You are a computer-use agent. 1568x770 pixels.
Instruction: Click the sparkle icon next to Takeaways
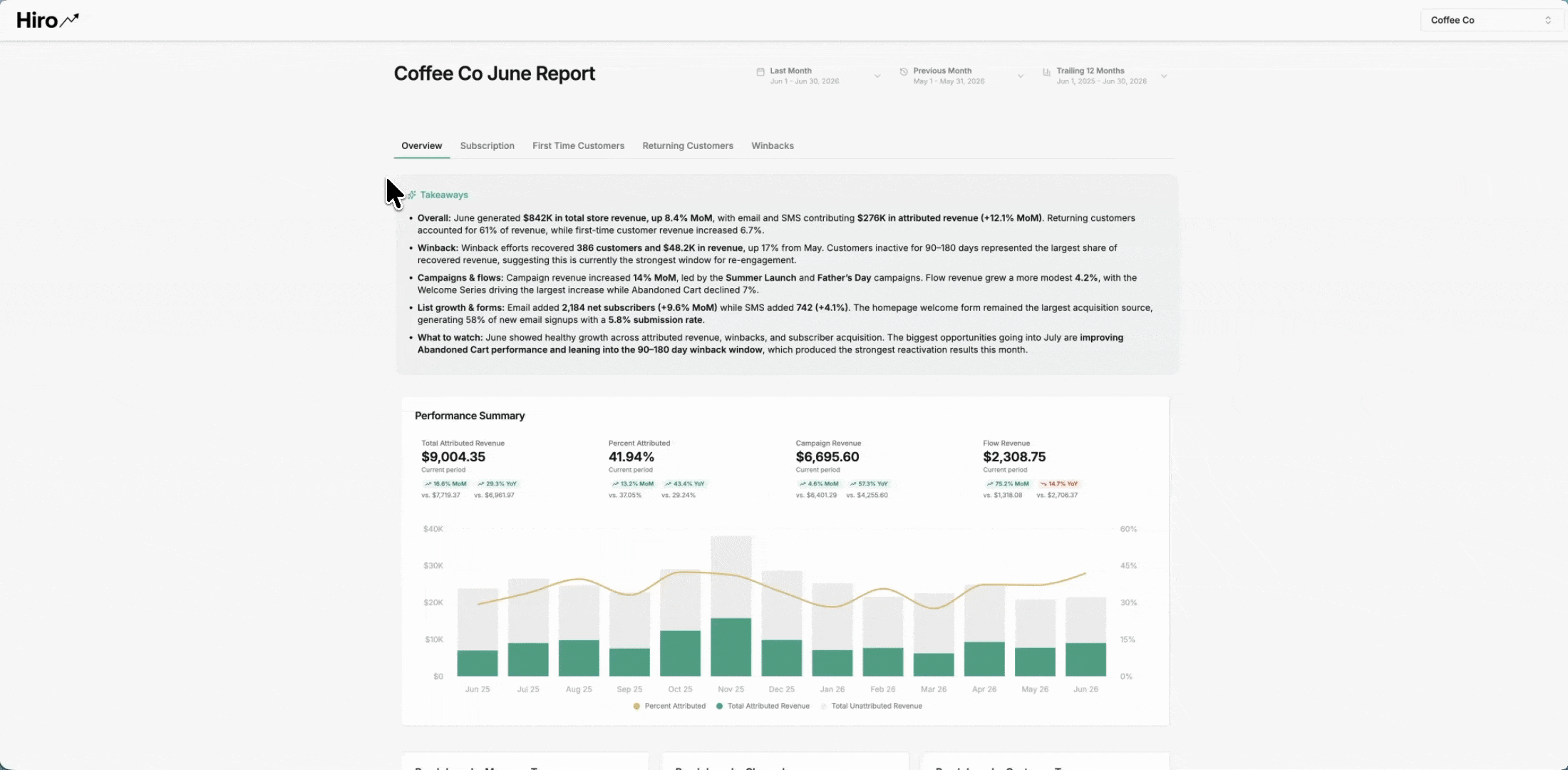click(x=412, y=195)
